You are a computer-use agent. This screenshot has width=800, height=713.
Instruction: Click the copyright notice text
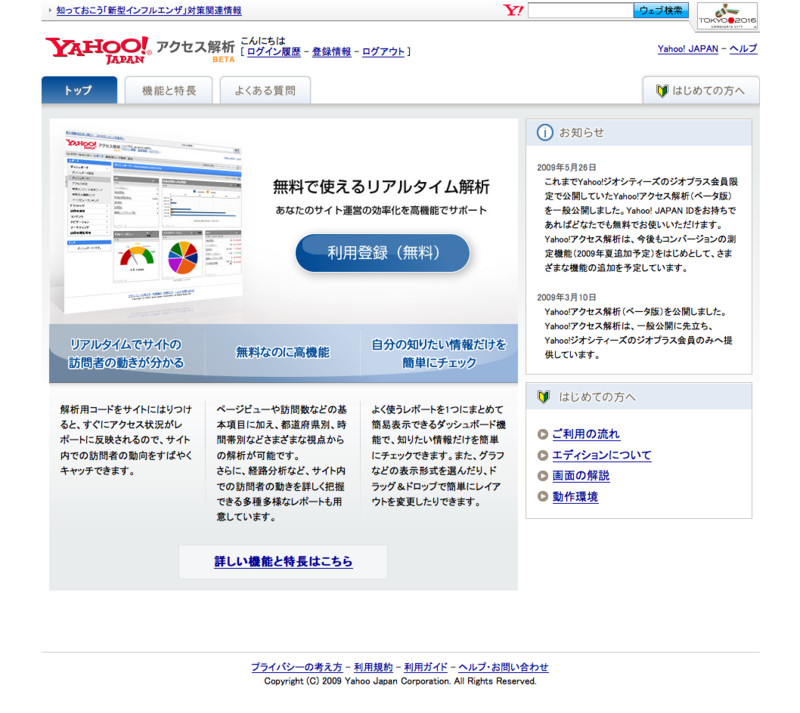[x=400, y=681]
